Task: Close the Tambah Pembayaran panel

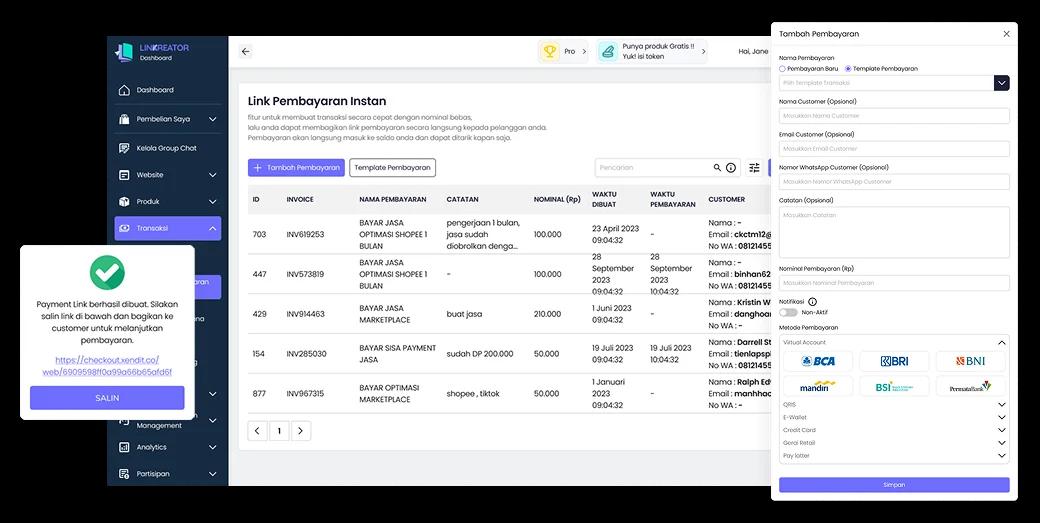Action: click(x=1006, y=34)
